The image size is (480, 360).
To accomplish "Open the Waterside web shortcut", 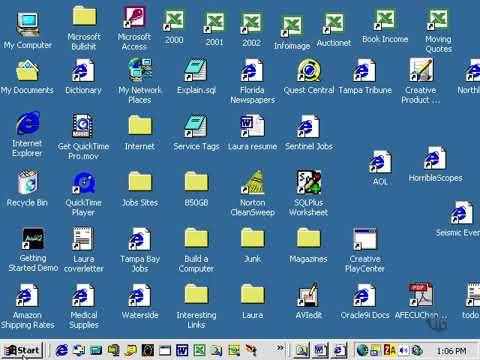I will click(x=140, y=295).
